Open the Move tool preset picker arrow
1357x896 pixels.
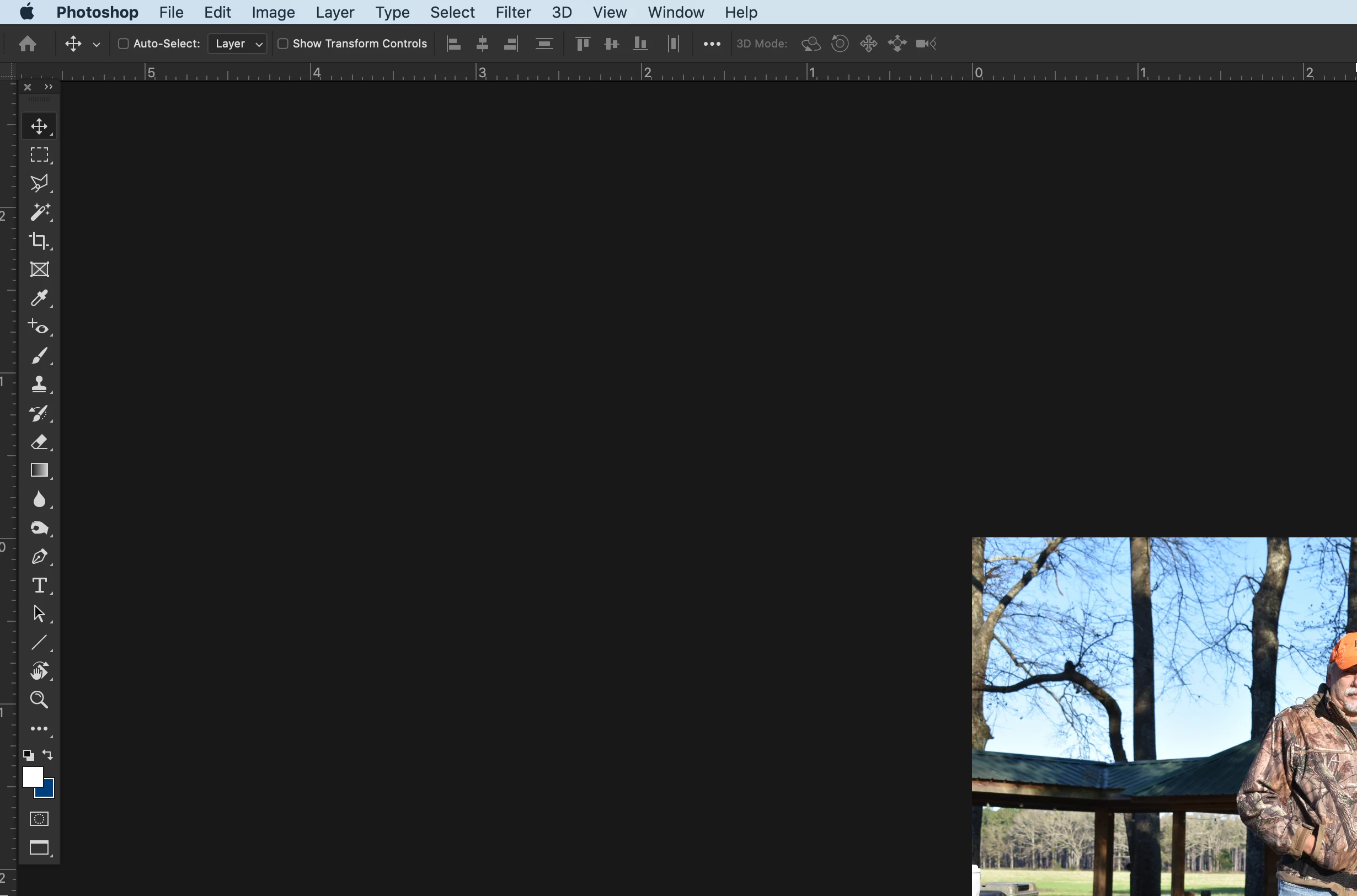[x=97, y=44]
